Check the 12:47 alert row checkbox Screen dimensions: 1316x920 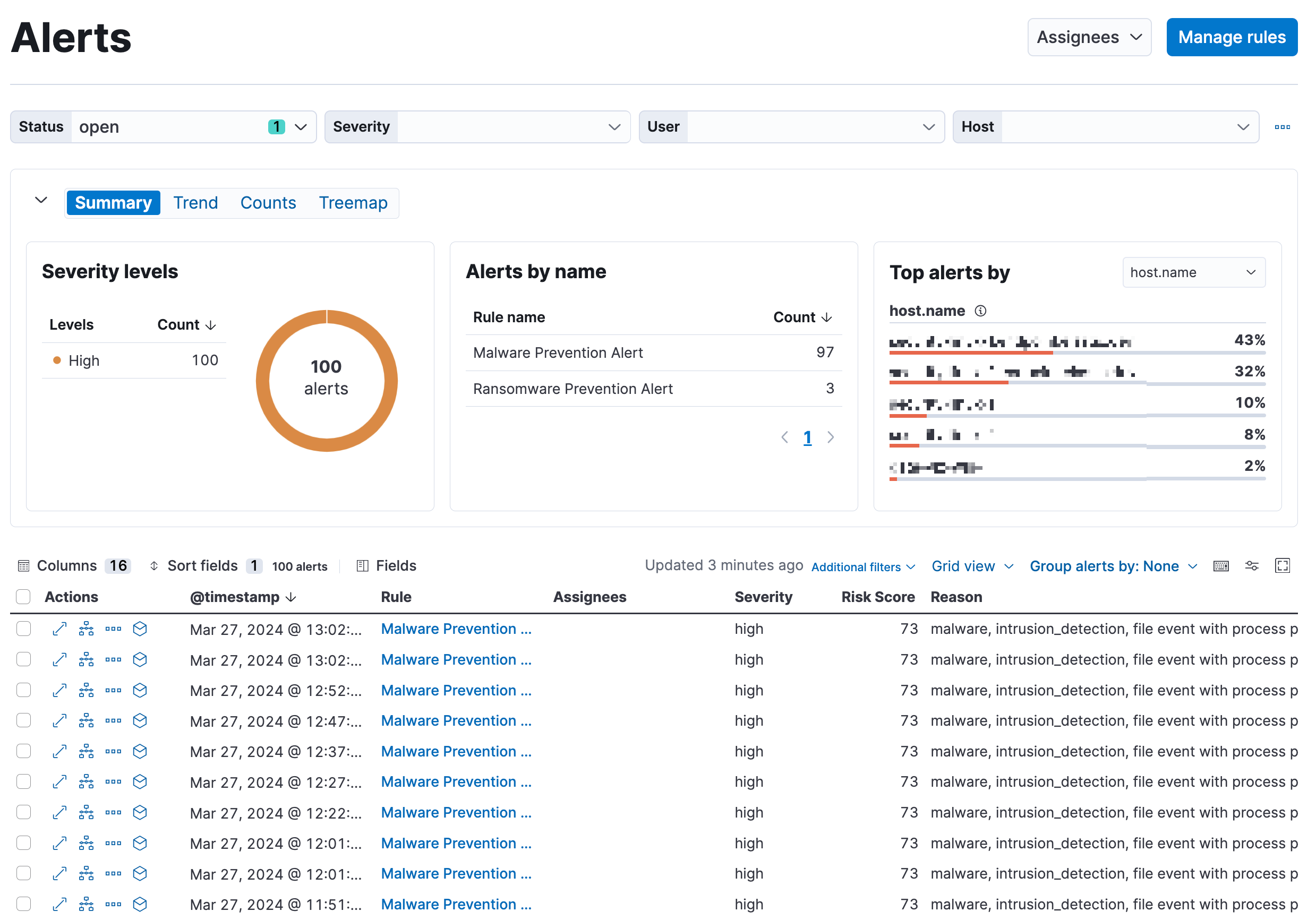[23, 720]
